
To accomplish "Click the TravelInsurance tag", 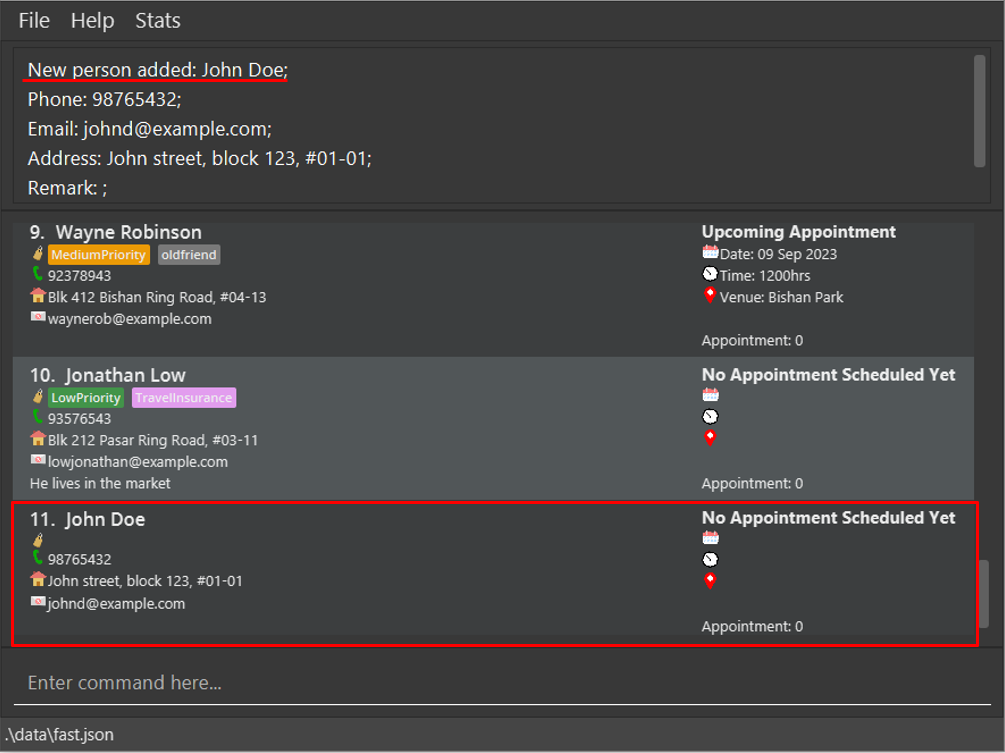I will 184,398.
